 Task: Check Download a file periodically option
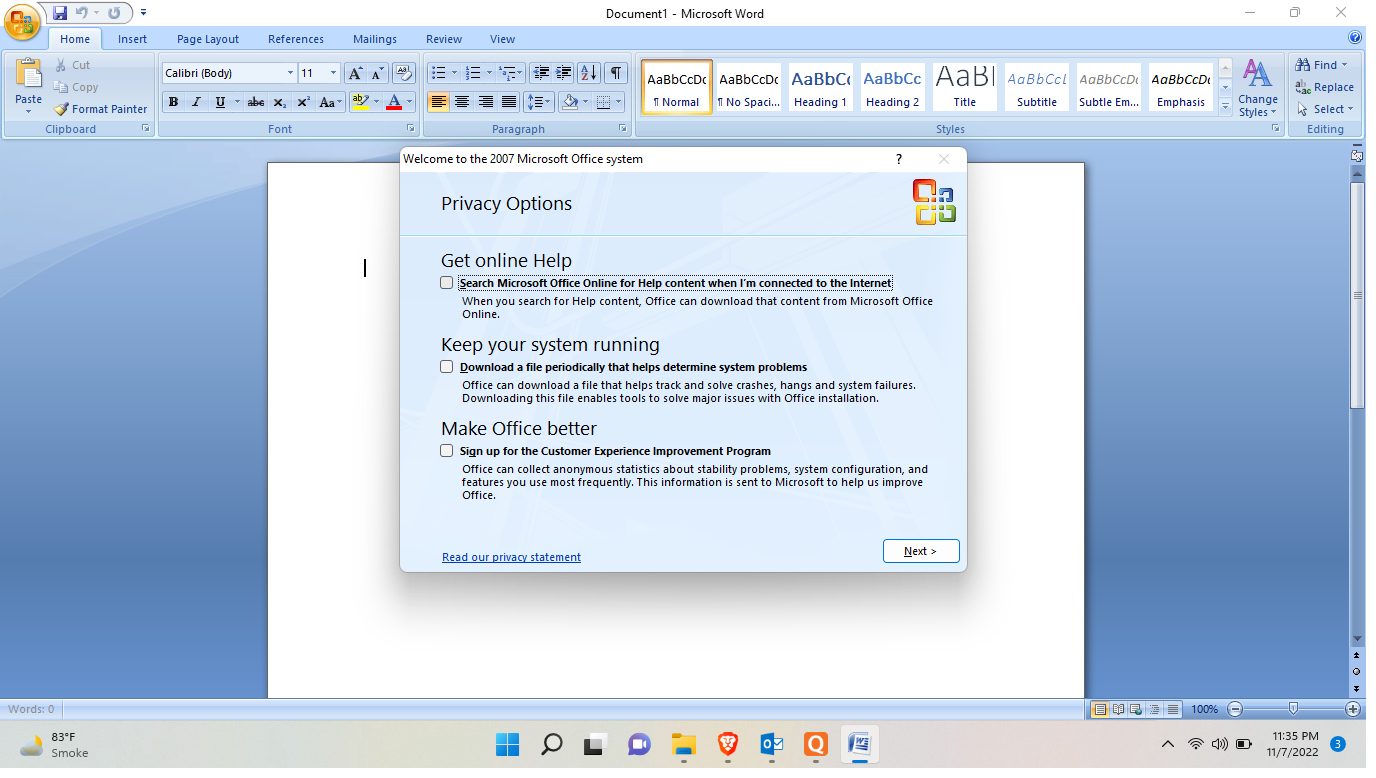tap(446, 367)
